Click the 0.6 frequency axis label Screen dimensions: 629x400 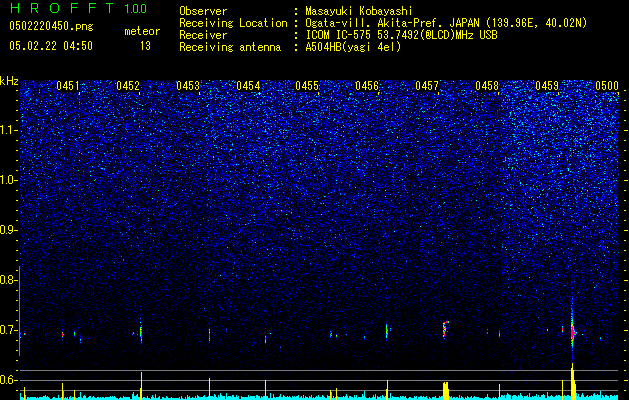pos(8,380)
